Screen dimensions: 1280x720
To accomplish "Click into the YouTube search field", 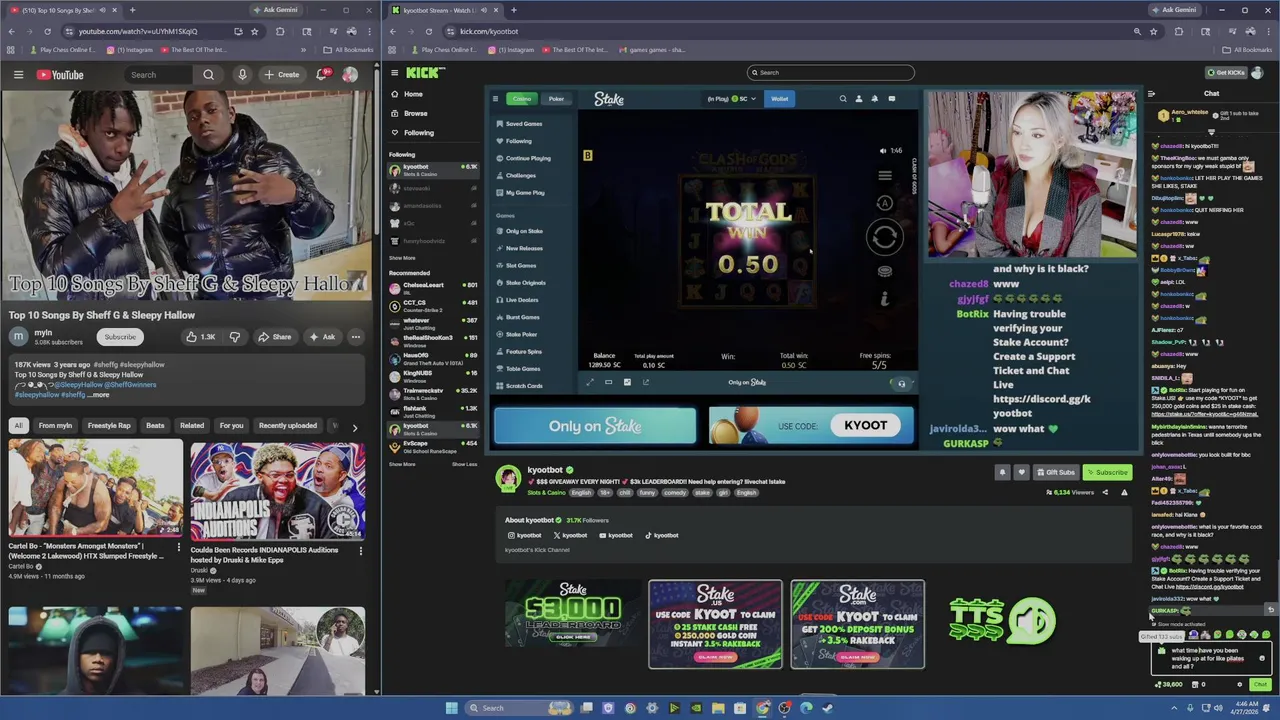I will (x=158, y=75).
